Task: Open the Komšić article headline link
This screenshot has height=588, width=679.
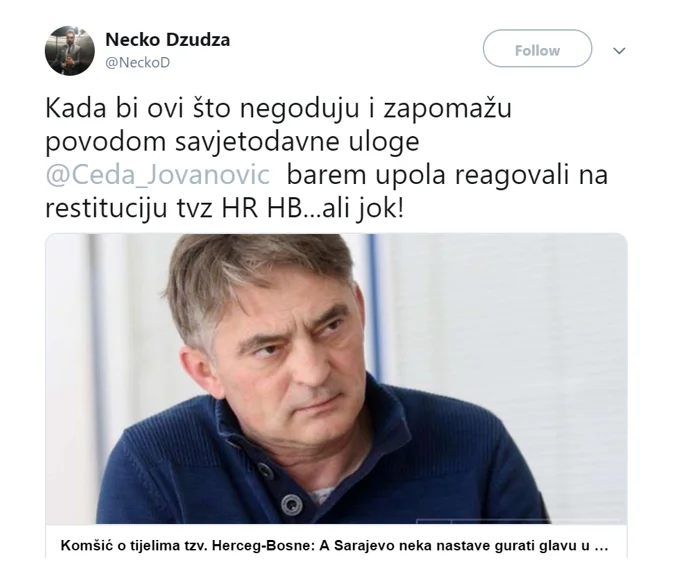Action: point(334,546)
